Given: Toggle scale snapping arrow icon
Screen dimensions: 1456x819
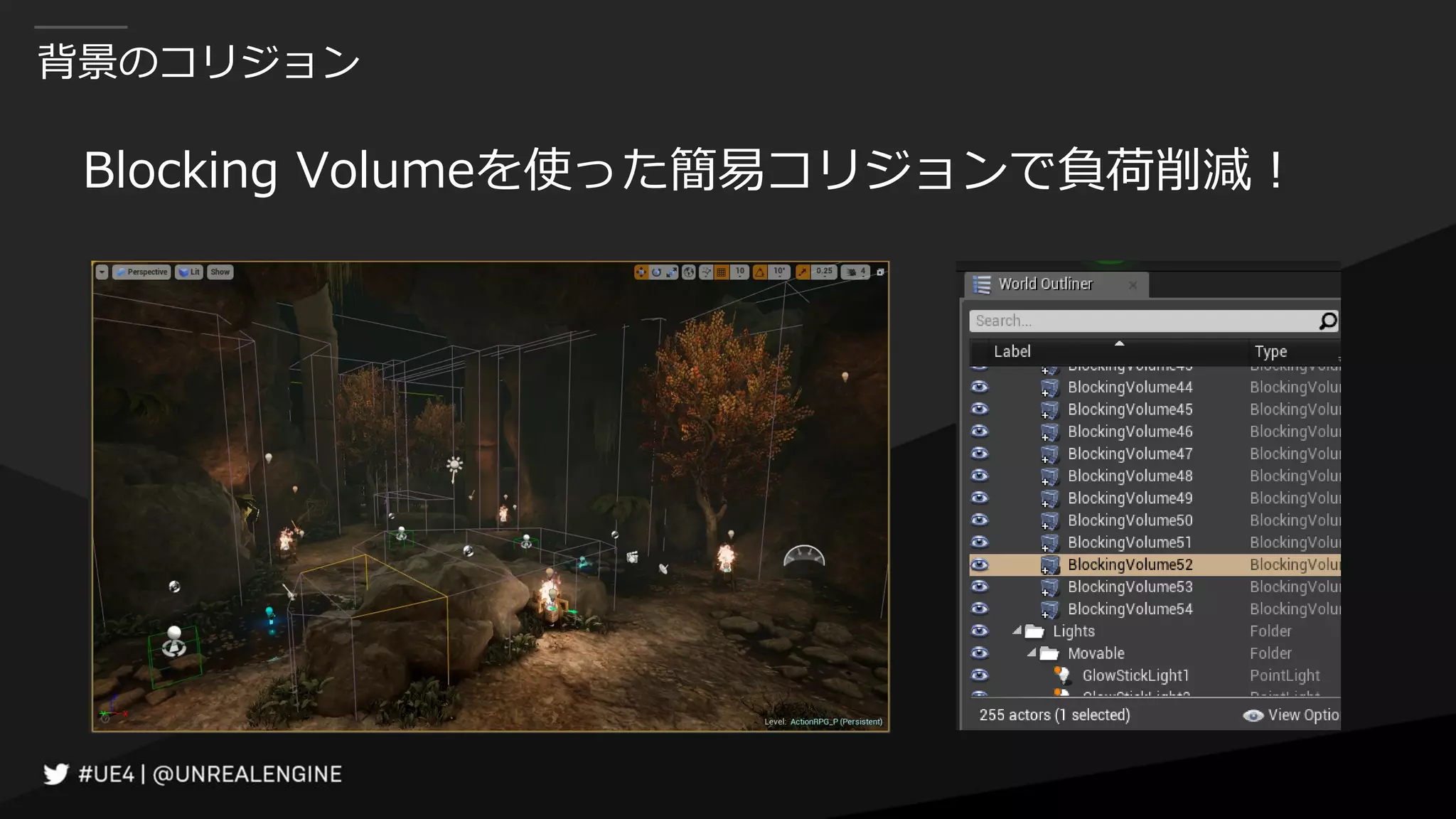Looking at the screenshot, I should tap(803, 272).
